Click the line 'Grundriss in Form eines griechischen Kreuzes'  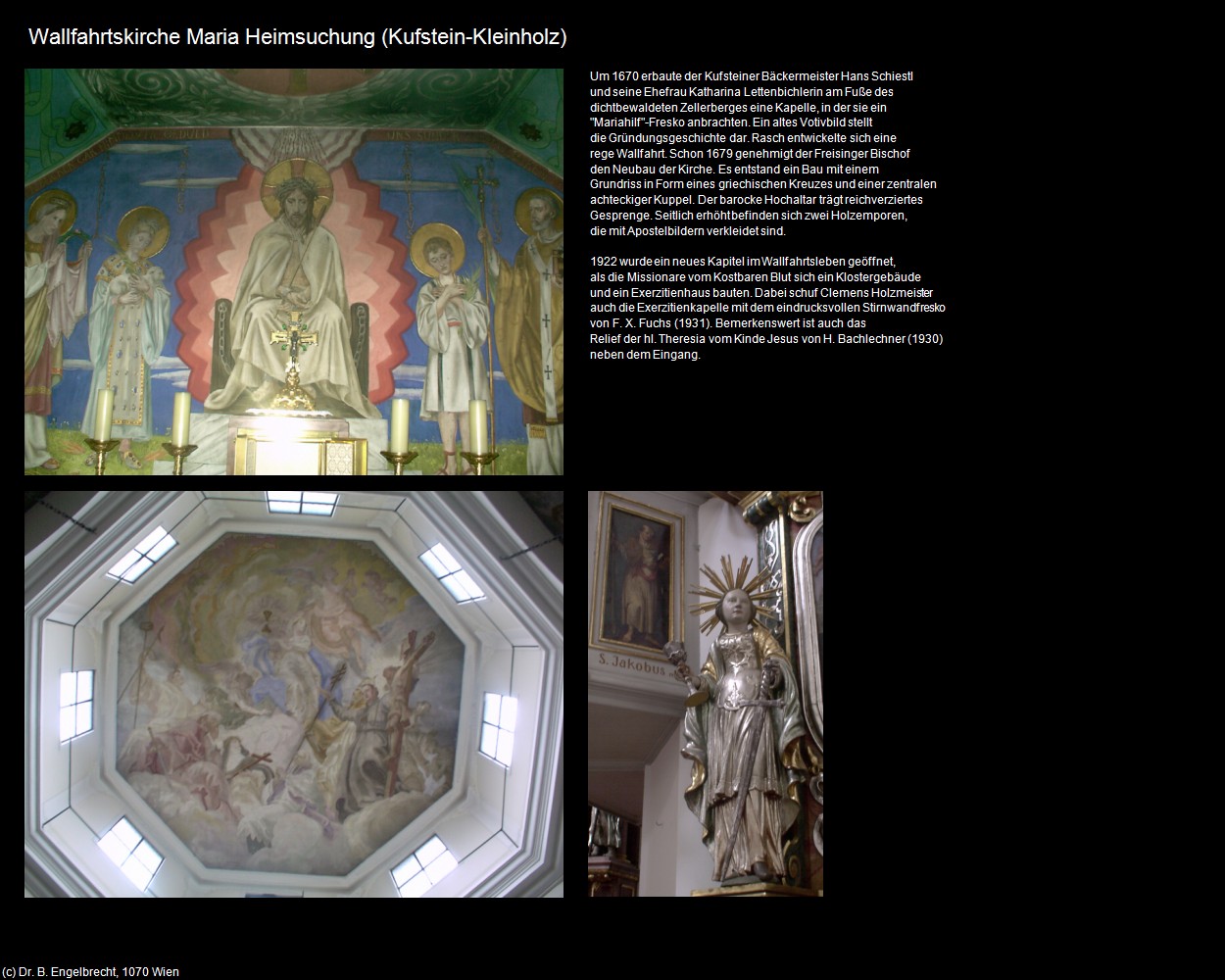click(x=763, y=184)
